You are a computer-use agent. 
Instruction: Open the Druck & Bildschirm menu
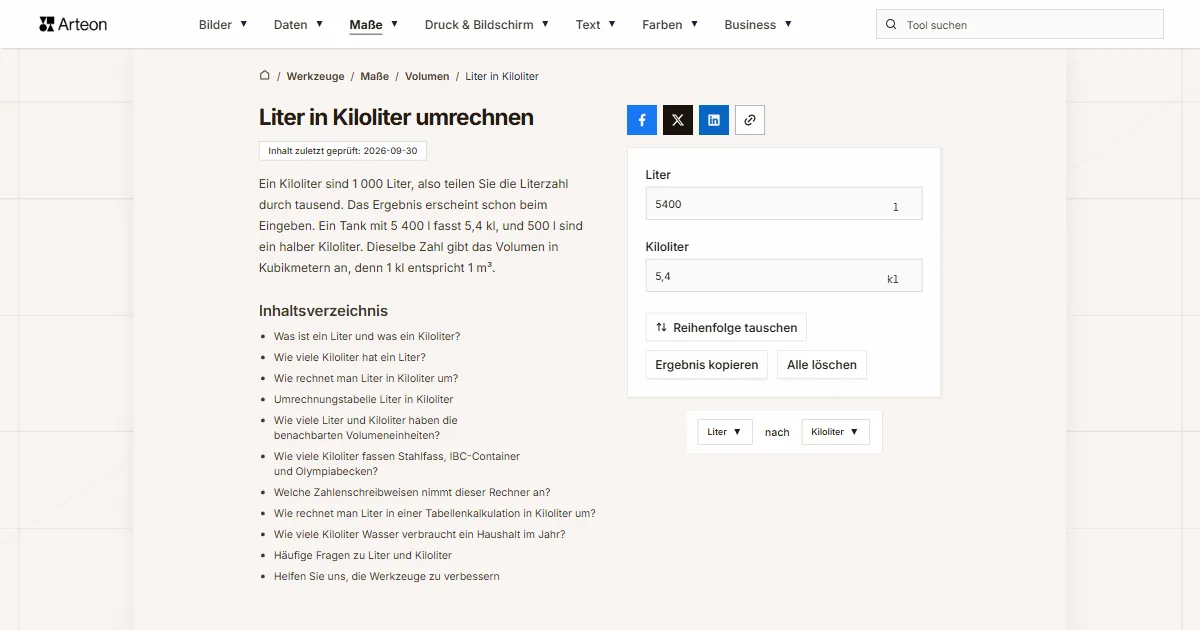(x=487, y=24)
